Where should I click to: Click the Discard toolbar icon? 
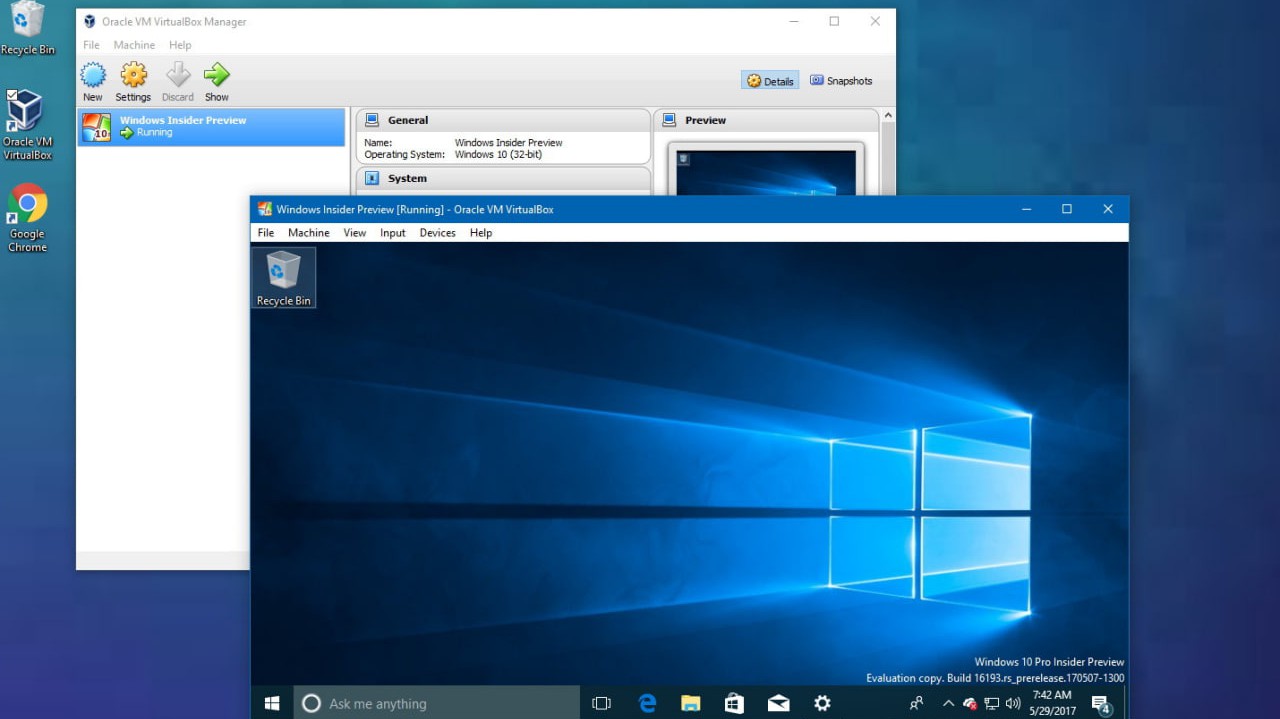pyautogui.click(x=178, y=76)
